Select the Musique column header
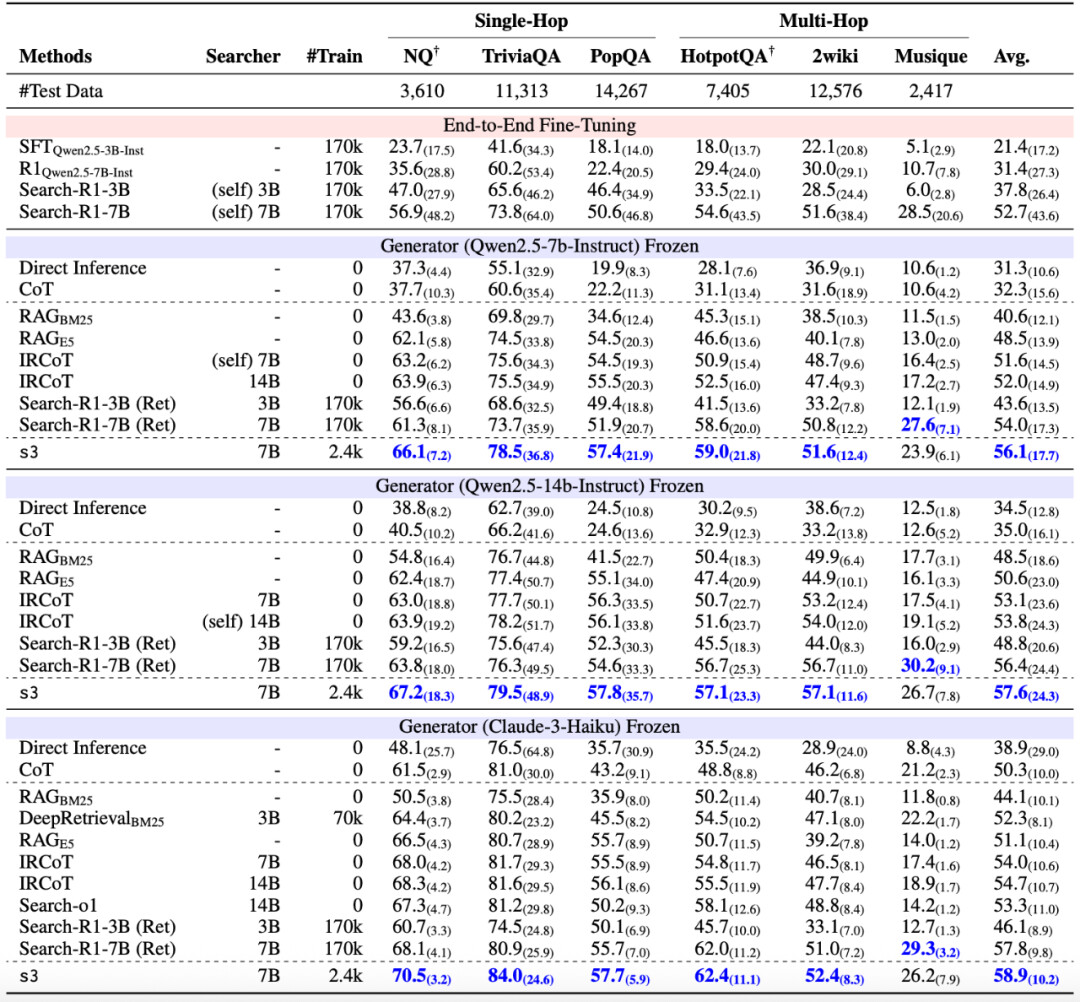Screen dimensions: 1080x1002 point(931,56)
